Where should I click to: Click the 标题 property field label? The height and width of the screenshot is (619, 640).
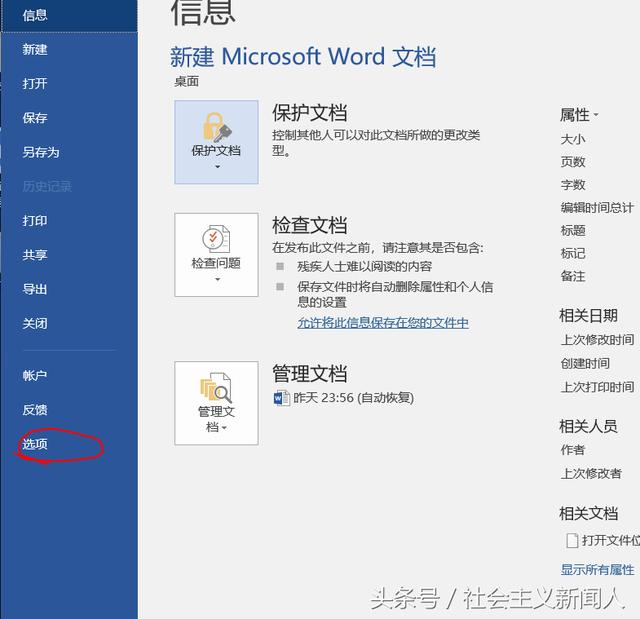tap(573, 231)
